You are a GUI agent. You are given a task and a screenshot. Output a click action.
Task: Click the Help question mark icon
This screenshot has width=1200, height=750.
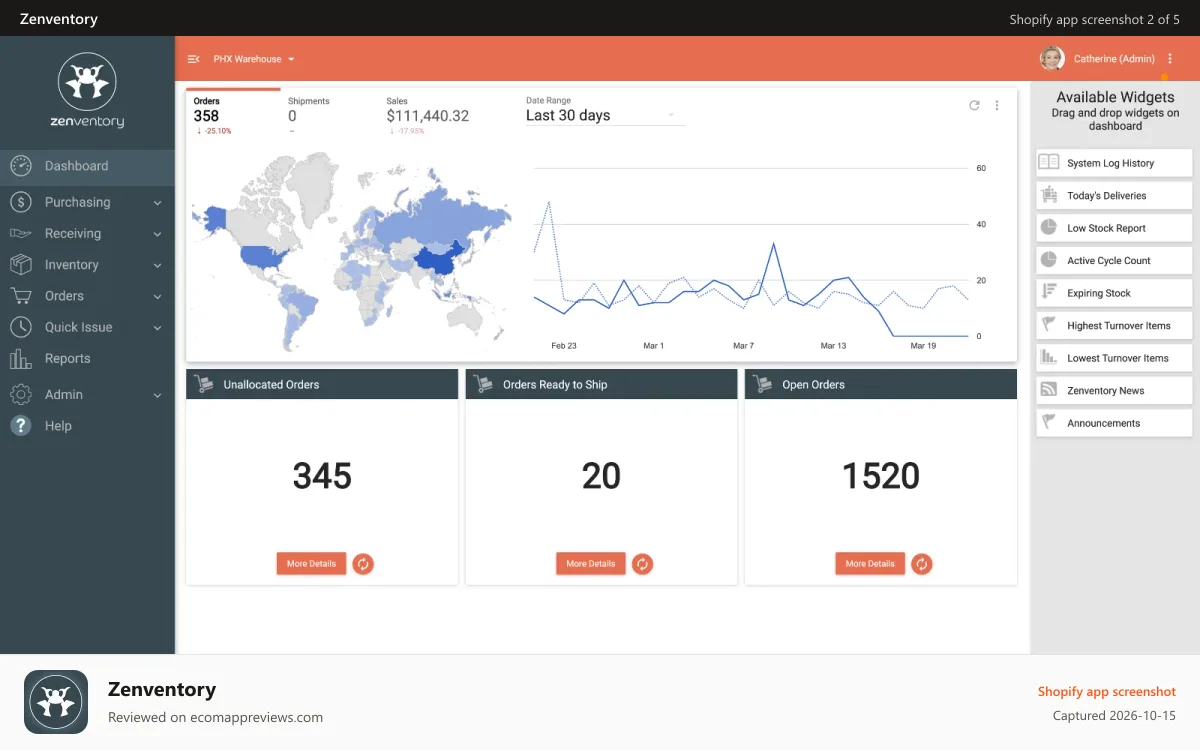(x=21, y=426)
